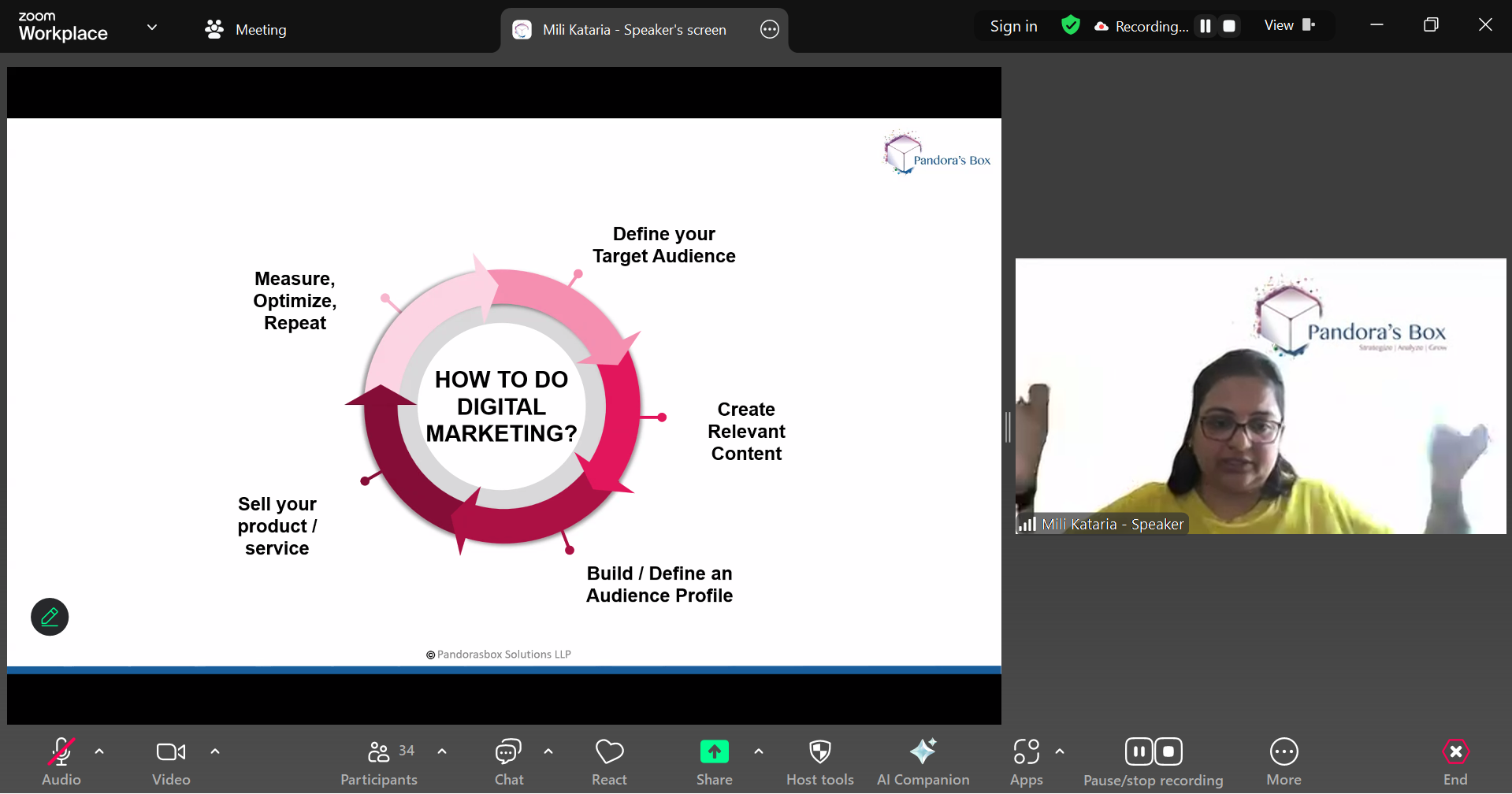
Task: Click the Sign in button
Action: [1013, 26]
